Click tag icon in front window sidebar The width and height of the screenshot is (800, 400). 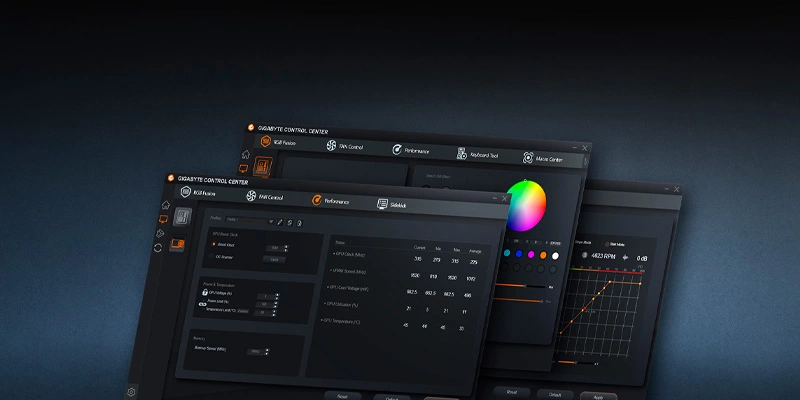(160, 233)
